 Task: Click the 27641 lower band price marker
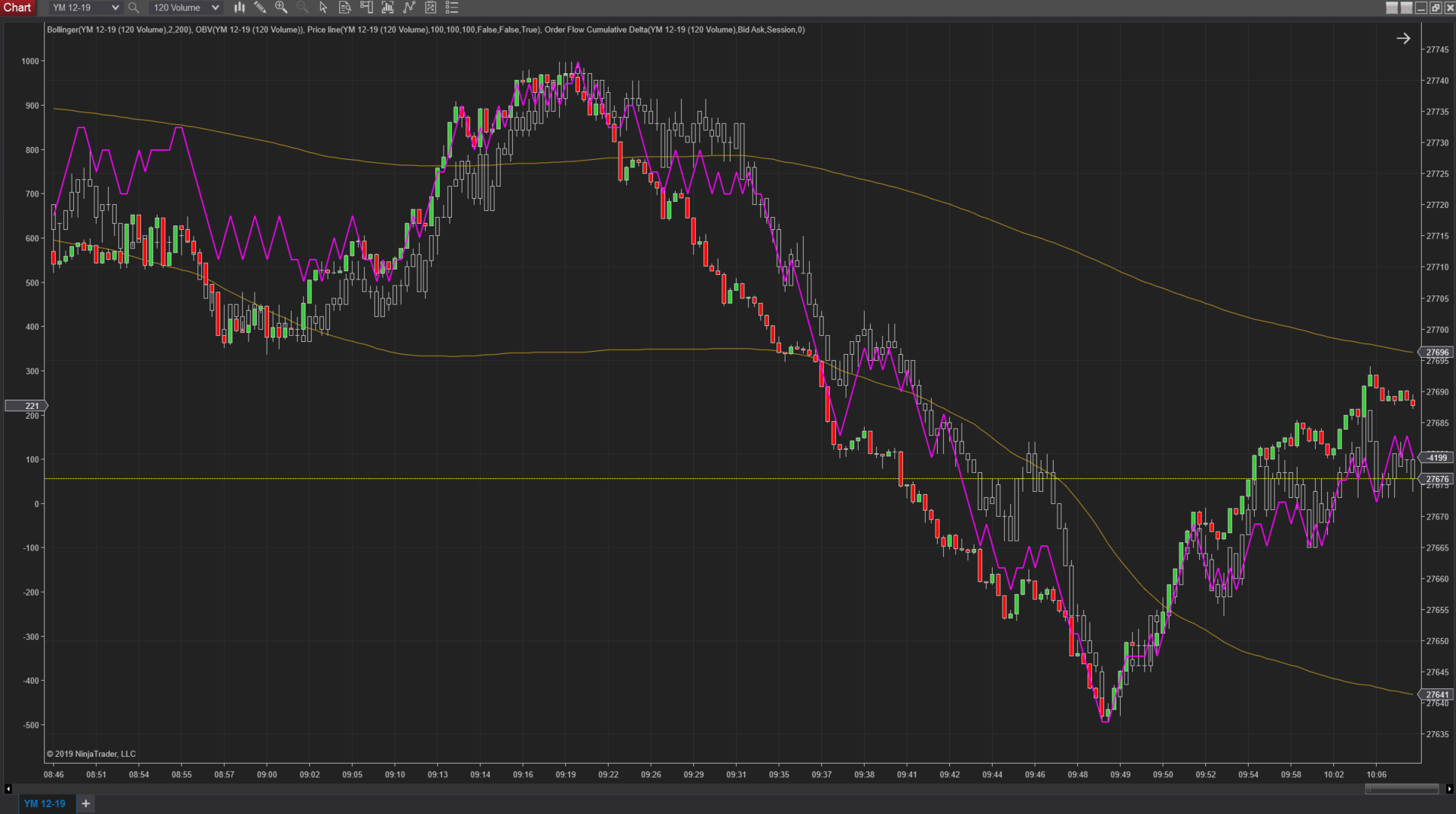pos(1436,694)
